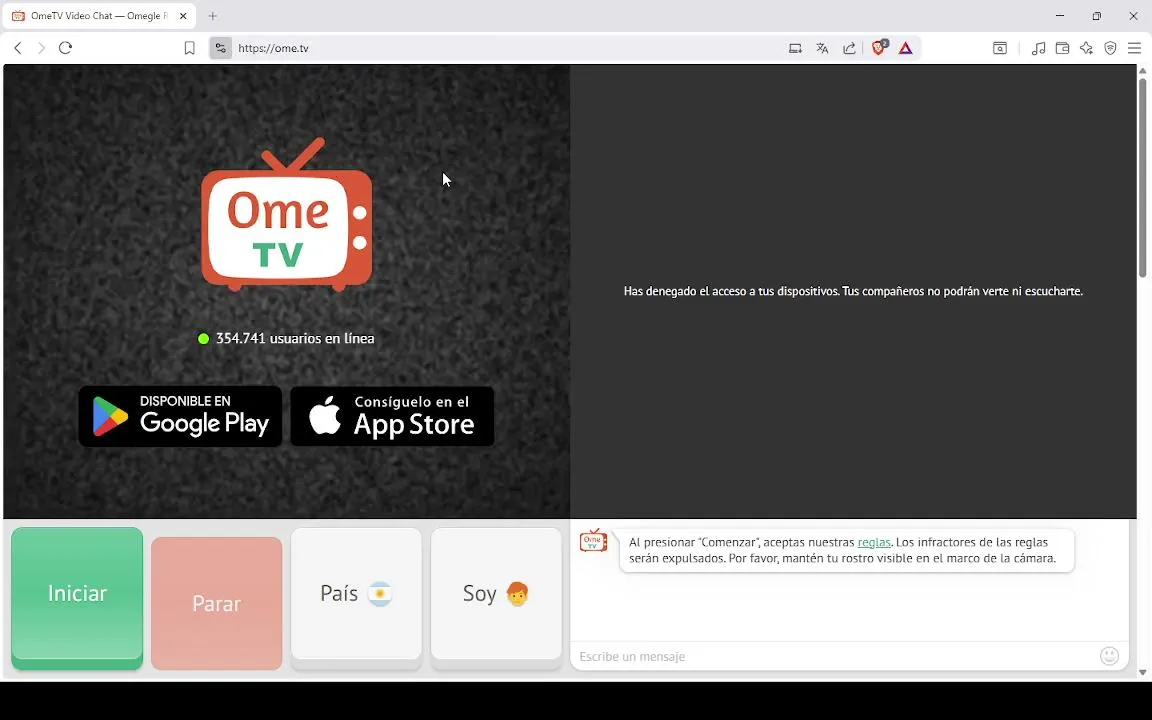Screen dimensions: 1152x720
Task: Click the Iniciar button
Action: coord(77,598)
